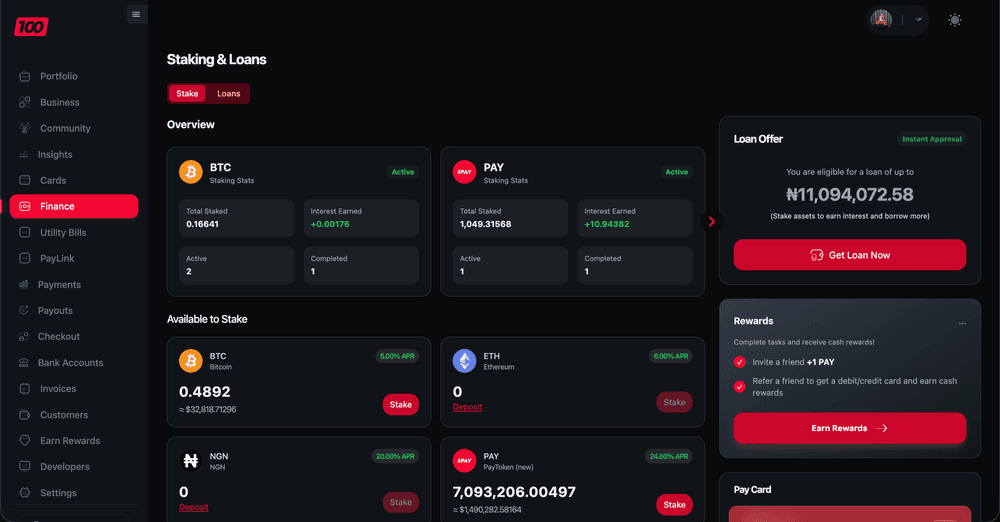Click the 20.00% APR badge
This screenshot has width=1000, height=522.
(395, 456)
